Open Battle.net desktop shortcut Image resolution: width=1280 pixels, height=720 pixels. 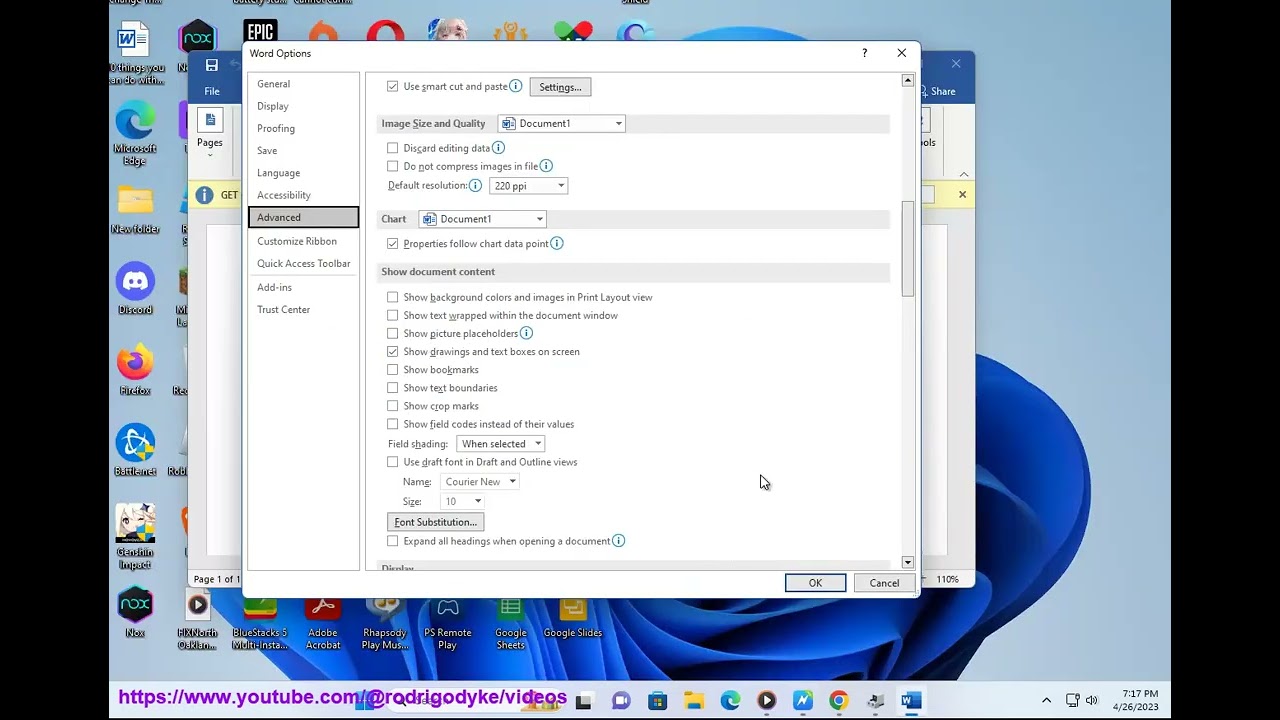pos(135,450)
